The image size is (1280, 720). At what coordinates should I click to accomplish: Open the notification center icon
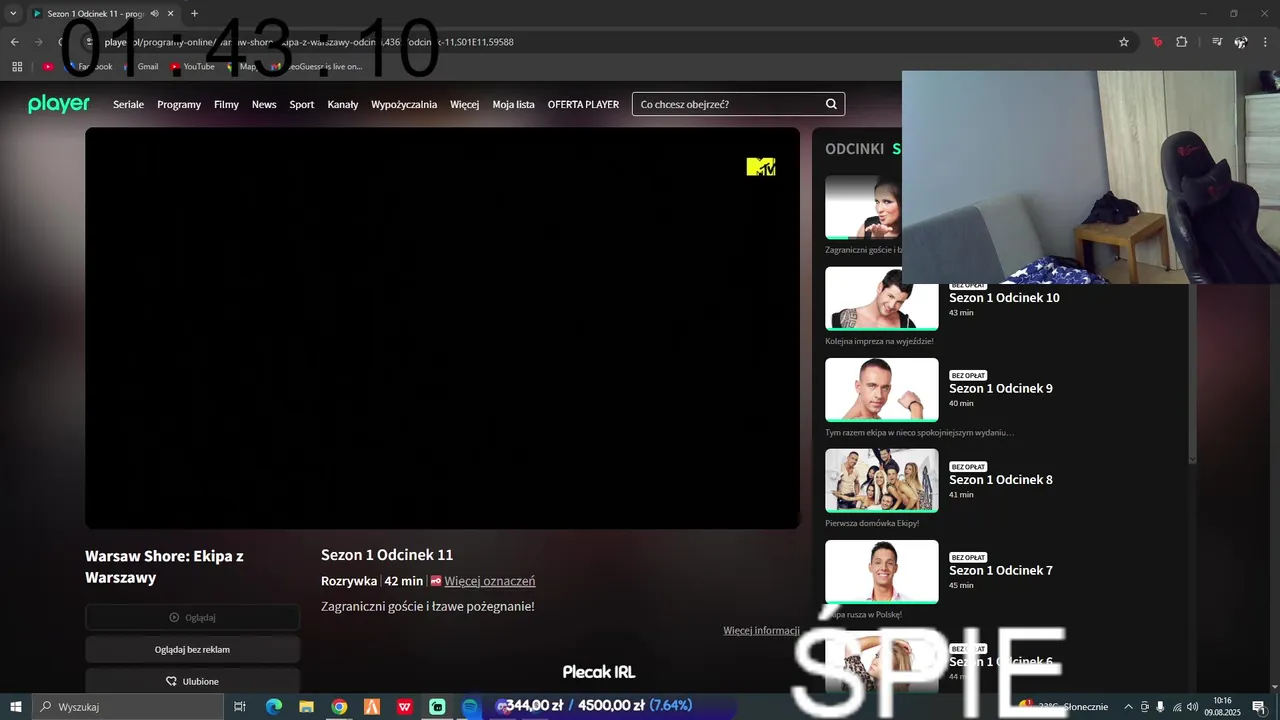pyautogui.click(x=1258, y=707)
